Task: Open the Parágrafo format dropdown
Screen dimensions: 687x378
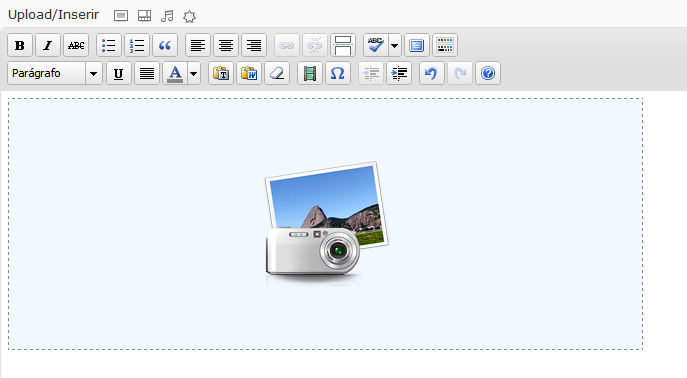Action: coord(55,73)
